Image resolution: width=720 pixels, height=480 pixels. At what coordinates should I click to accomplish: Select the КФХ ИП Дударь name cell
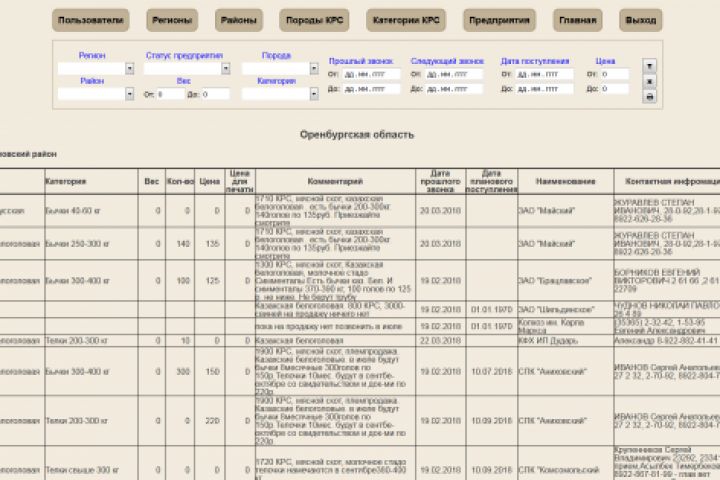(566, 340)
